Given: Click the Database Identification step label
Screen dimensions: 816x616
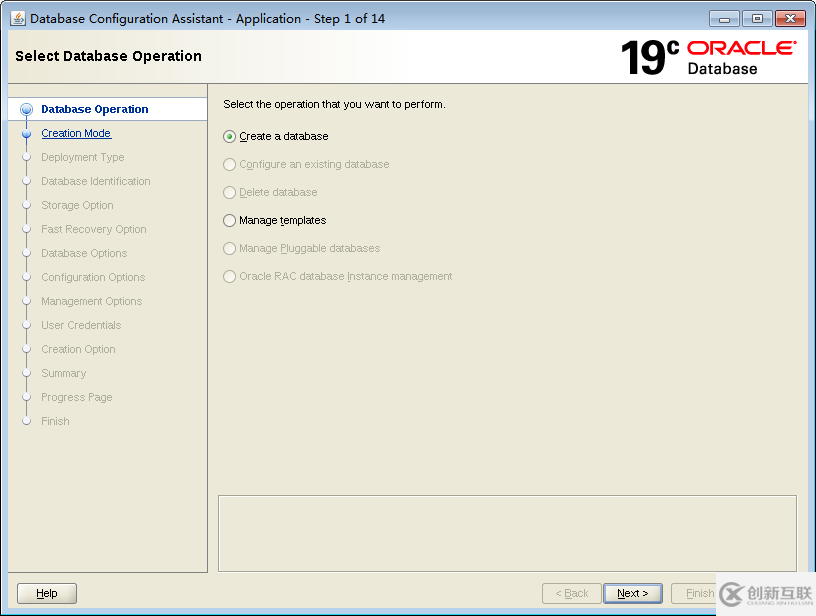Looking at the screenshot, I should coord(96,181).
